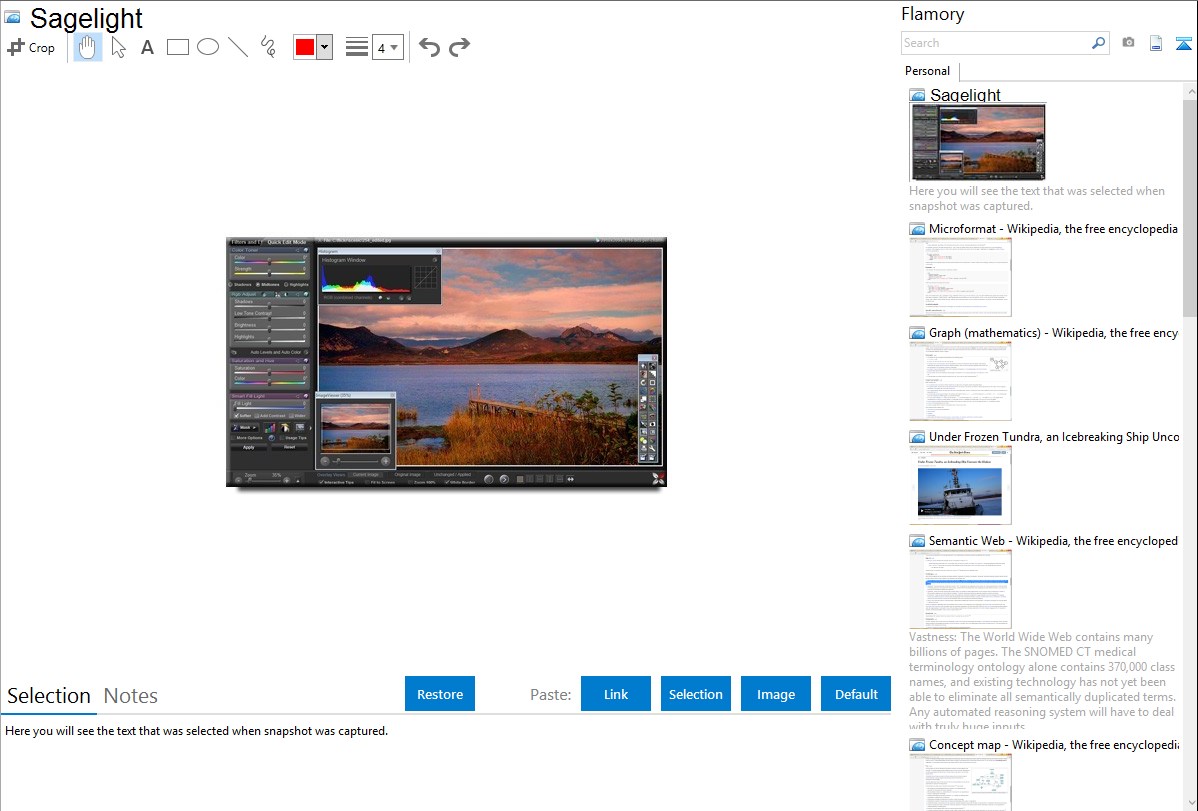This screenshot has width=1198, height=811.
Task: Redo the last undone edit
Action: [x=459, y=47]
